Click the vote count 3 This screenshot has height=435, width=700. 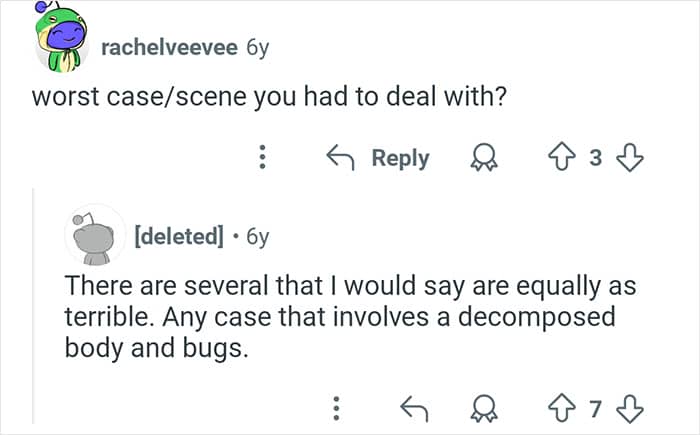[x=599, y=158]
